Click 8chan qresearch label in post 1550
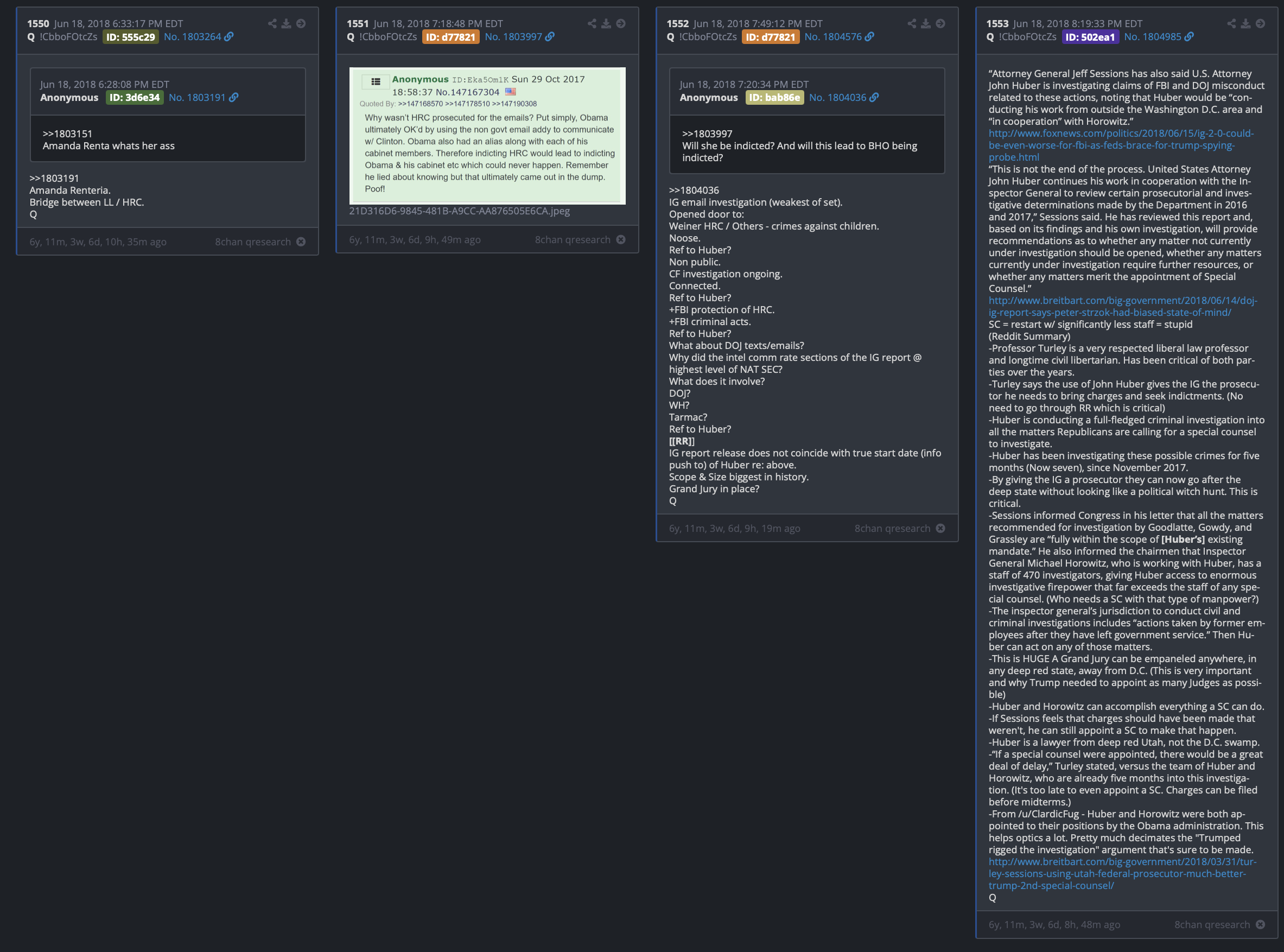 (x=253, y=242)
